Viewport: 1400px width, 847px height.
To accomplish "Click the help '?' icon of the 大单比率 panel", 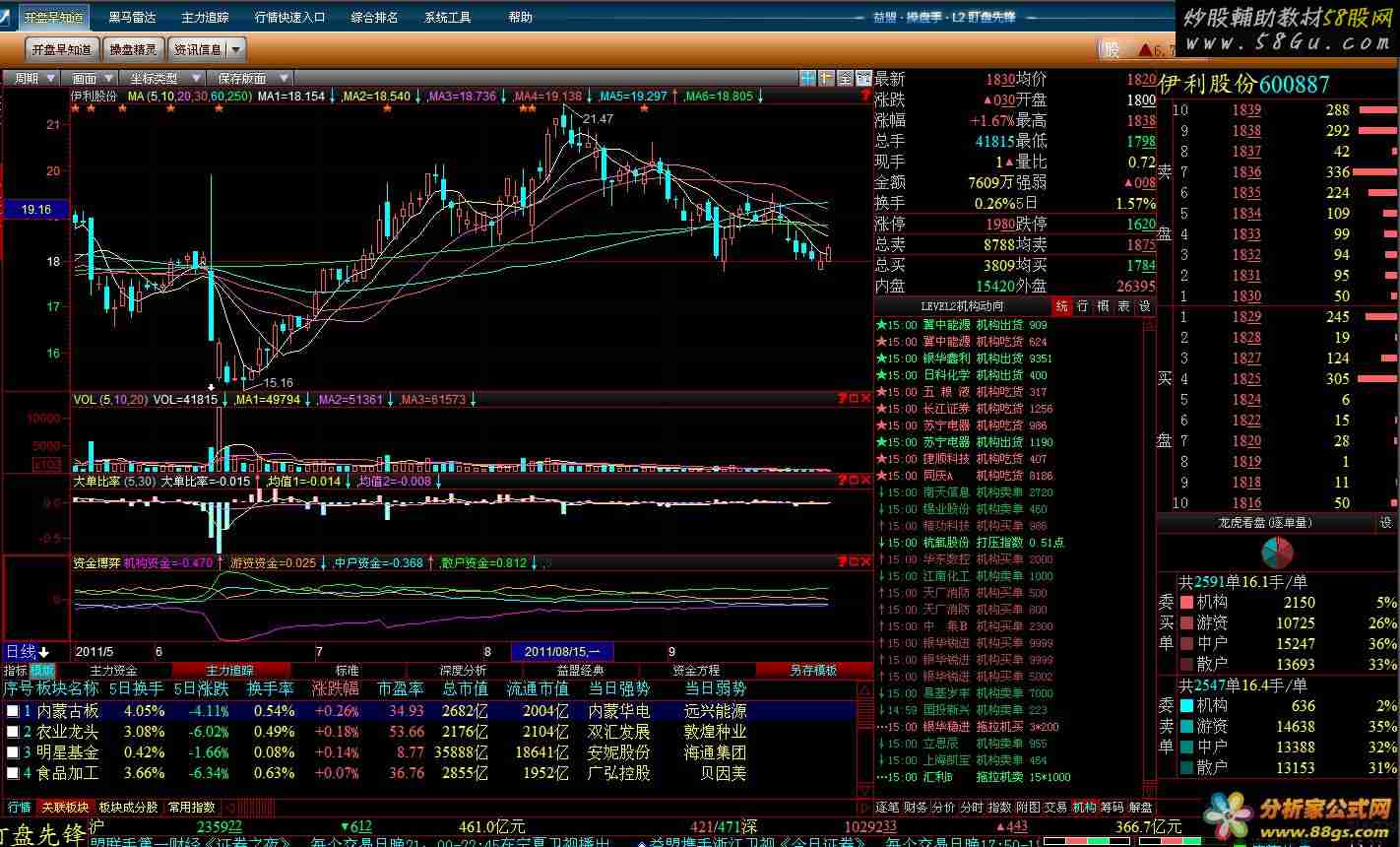I will click(x=842, y=481).
